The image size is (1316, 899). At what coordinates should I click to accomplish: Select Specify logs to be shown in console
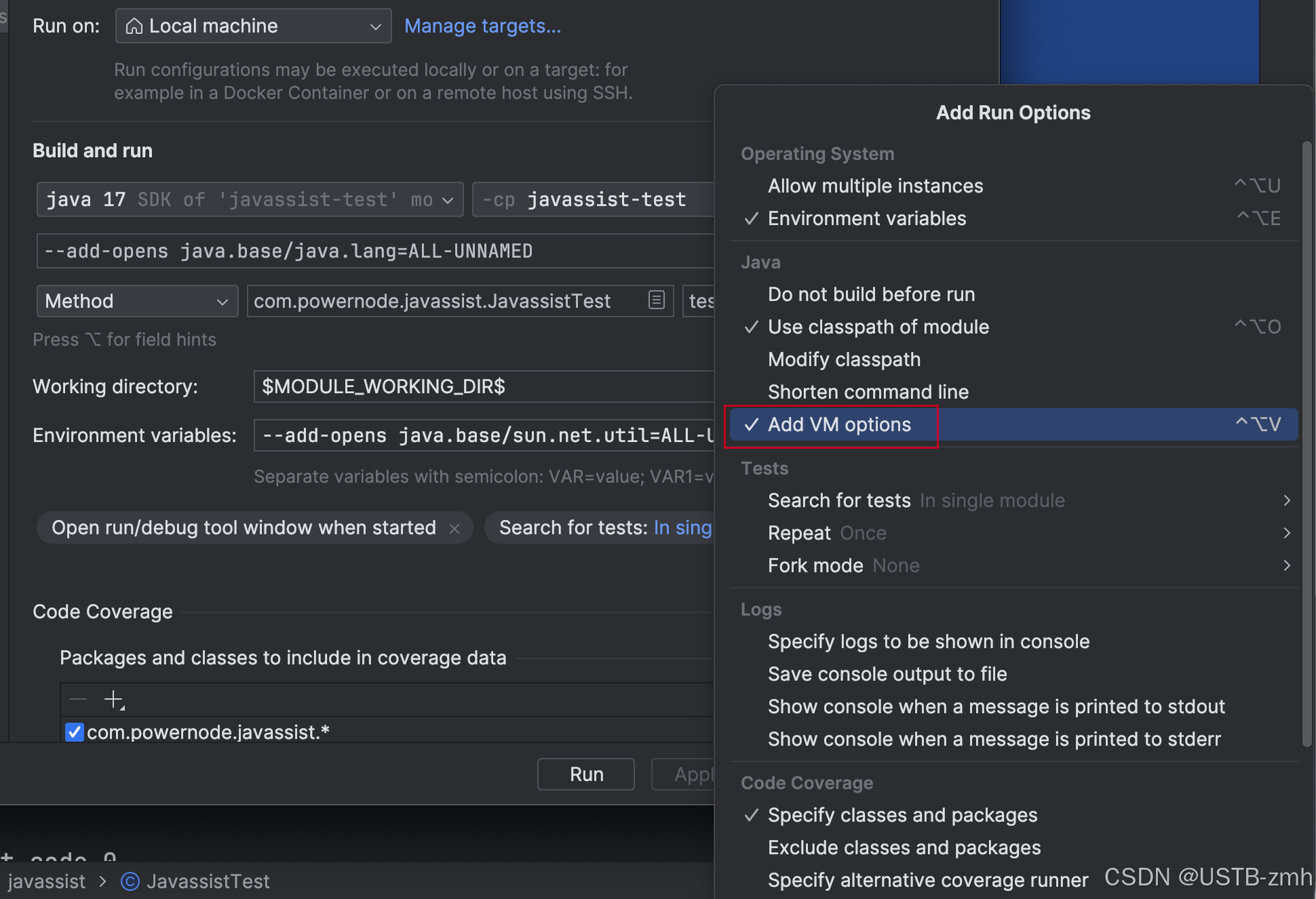(x=1014, y=641)
